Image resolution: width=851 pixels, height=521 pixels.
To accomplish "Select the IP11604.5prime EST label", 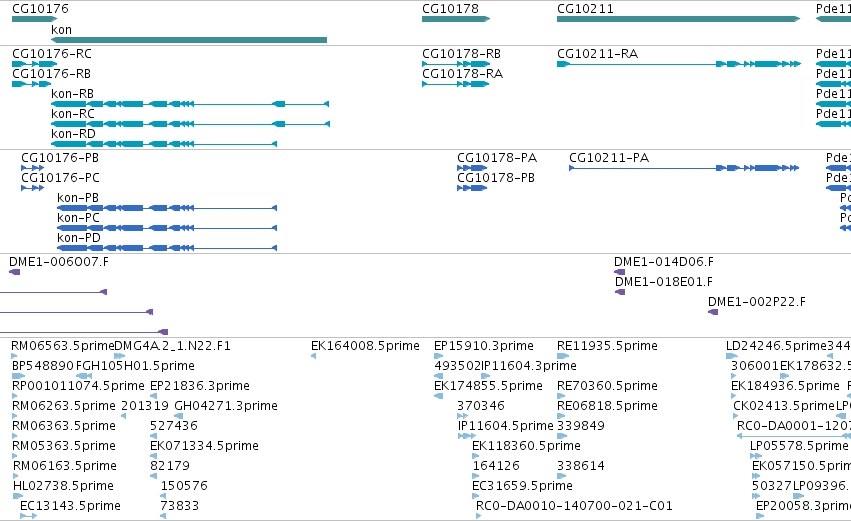I will point(506,427).
